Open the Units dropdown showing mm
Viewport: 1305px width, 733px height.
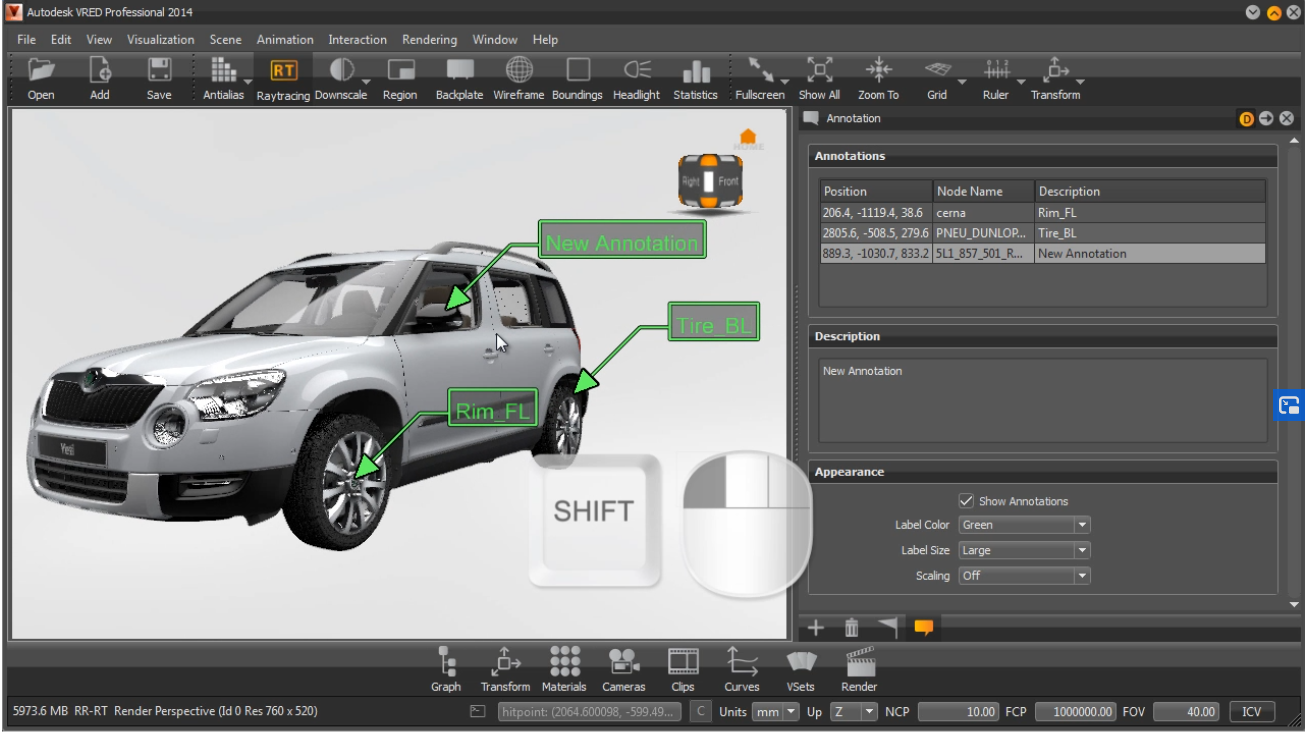tap(778, 712)
